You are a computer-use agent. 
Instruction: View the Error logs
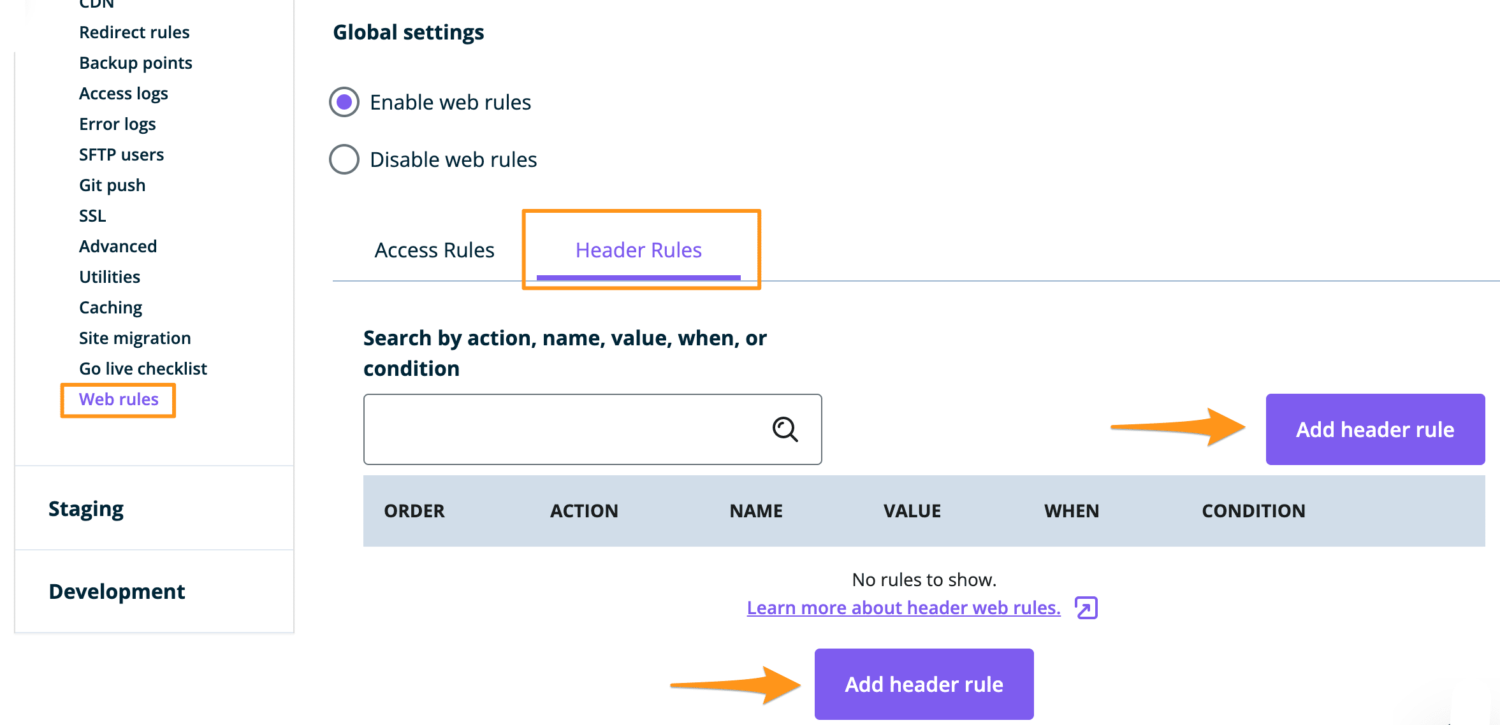point(117,123)
